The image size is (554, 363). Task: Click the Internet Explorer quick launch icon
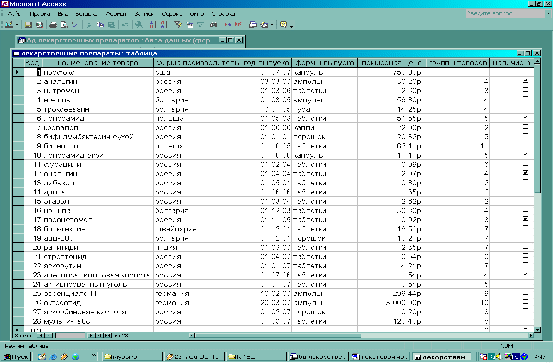(x=54, y=357)
